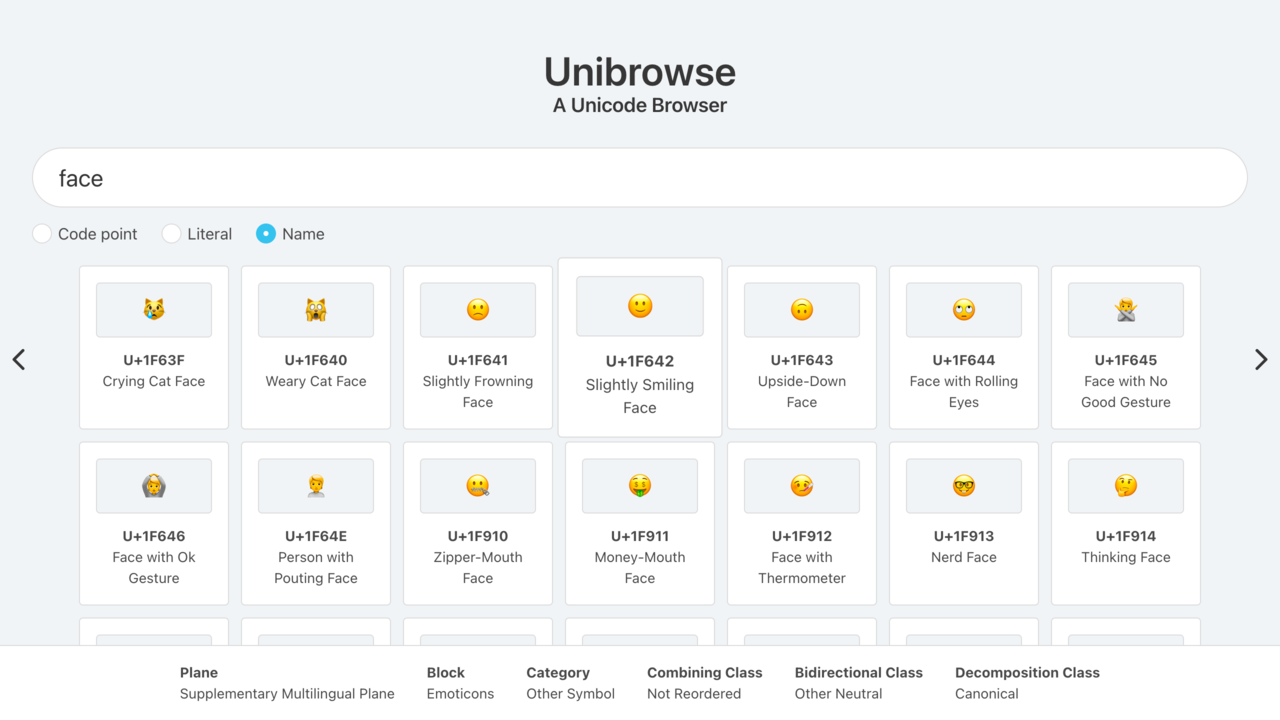The image size is (1280, 720).
Task: Select the Zipper-Mouth Face emoji
Action: 478,486
